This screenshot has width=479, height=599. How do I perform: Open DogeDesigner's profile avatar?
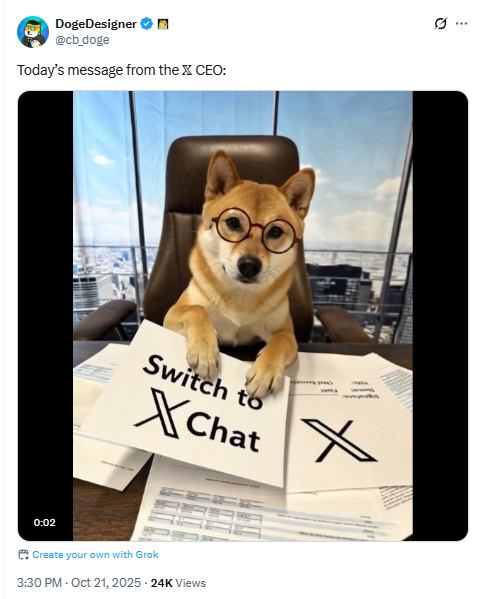(33, 32)
